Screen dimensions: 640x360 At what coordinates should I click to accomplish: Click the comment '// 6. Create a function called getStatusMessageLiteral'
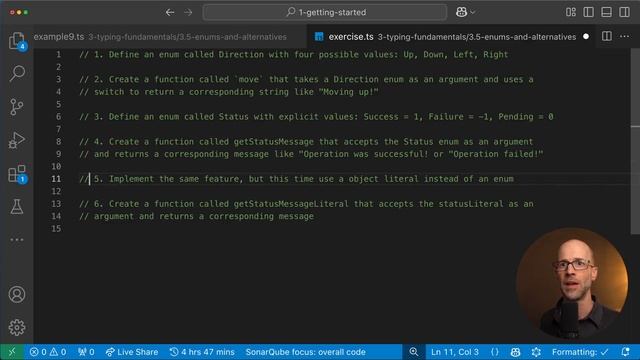214,204
